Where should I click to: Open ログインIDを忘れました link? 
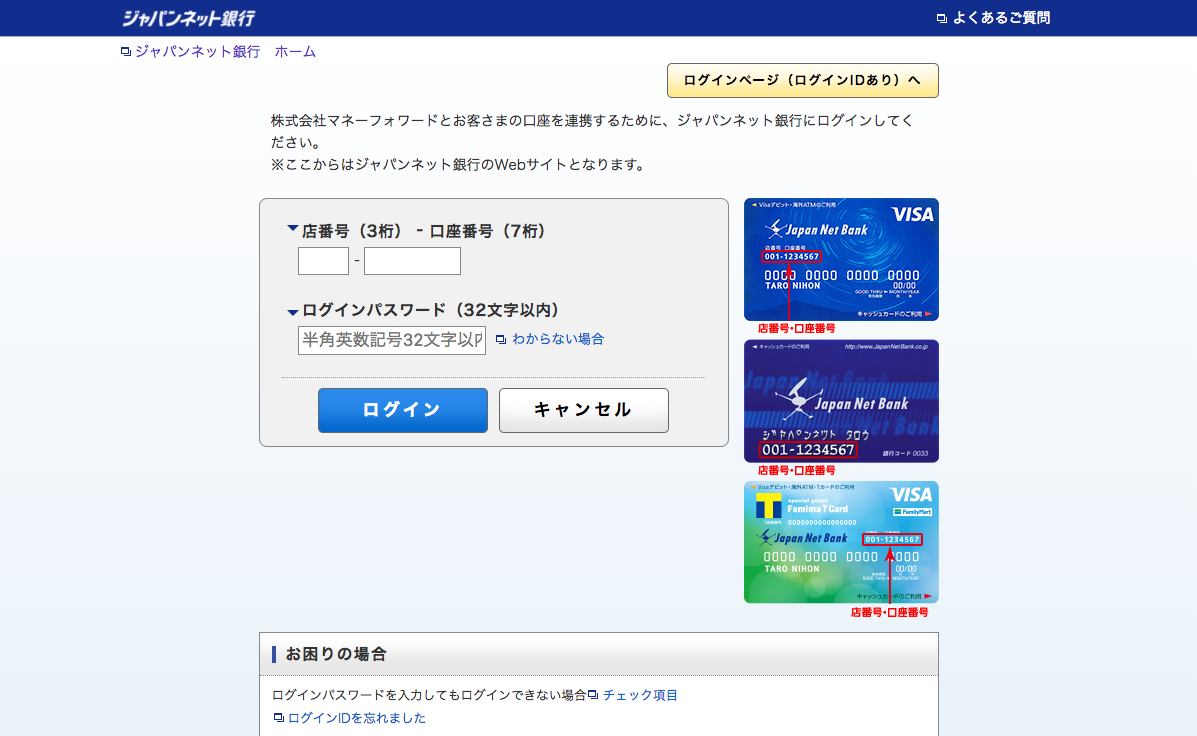tap(357, 718)
